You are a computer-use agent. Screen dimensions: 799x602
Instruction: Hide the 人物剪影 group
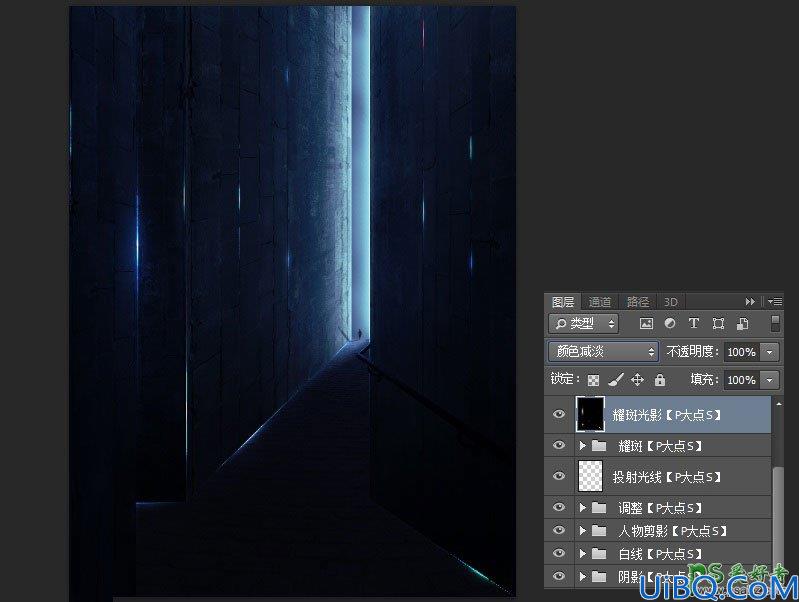coord(559,530)
